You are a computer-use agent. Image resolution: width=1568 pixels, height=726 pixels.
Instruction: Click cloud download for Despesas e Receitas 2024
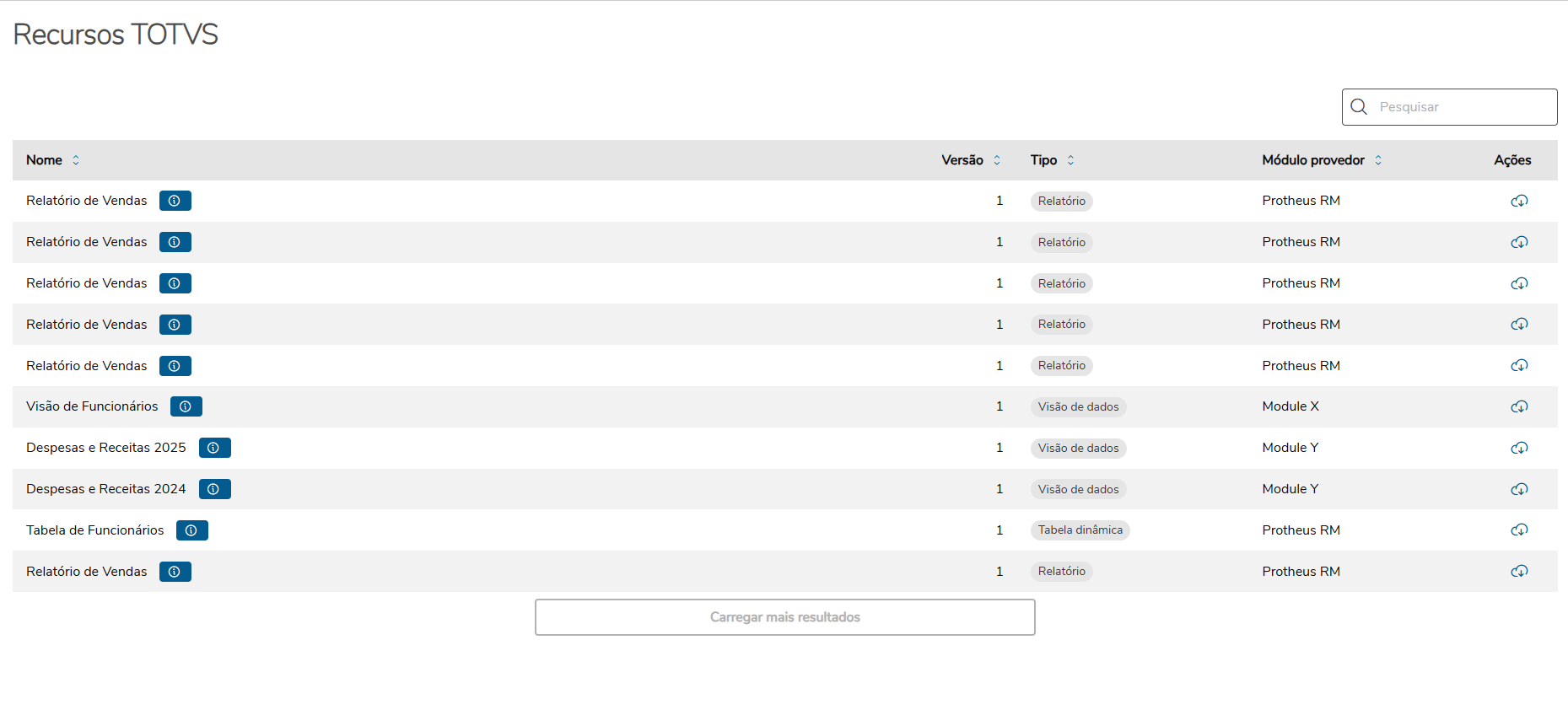click(1518, 489)
